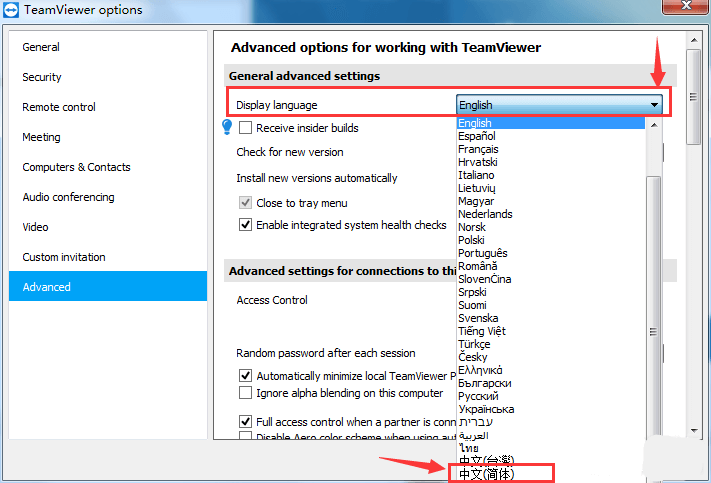
Task: Select Magyar as display language
Action: pos(550,201)
